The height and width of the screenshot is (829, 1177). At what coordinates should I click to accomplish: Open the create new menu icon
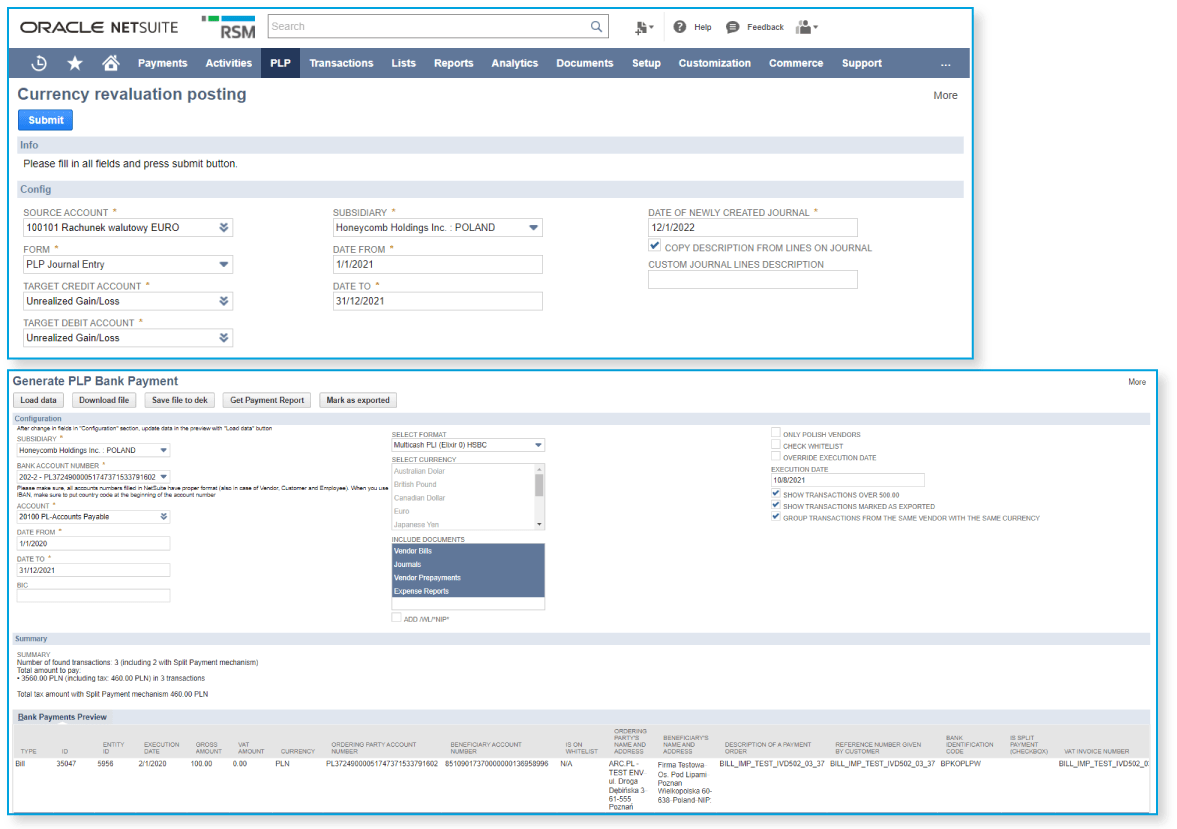click(643, 27)
